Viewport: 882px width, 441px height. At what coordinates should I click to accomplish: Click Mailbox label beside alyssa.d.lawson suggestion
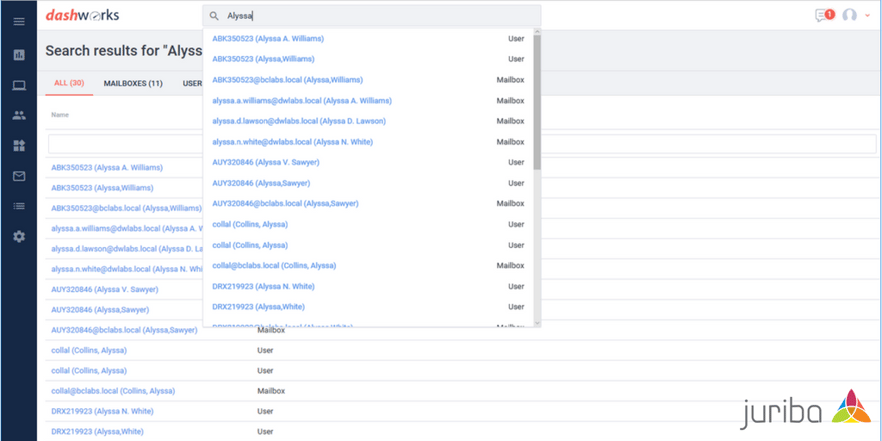pos(510,121)
